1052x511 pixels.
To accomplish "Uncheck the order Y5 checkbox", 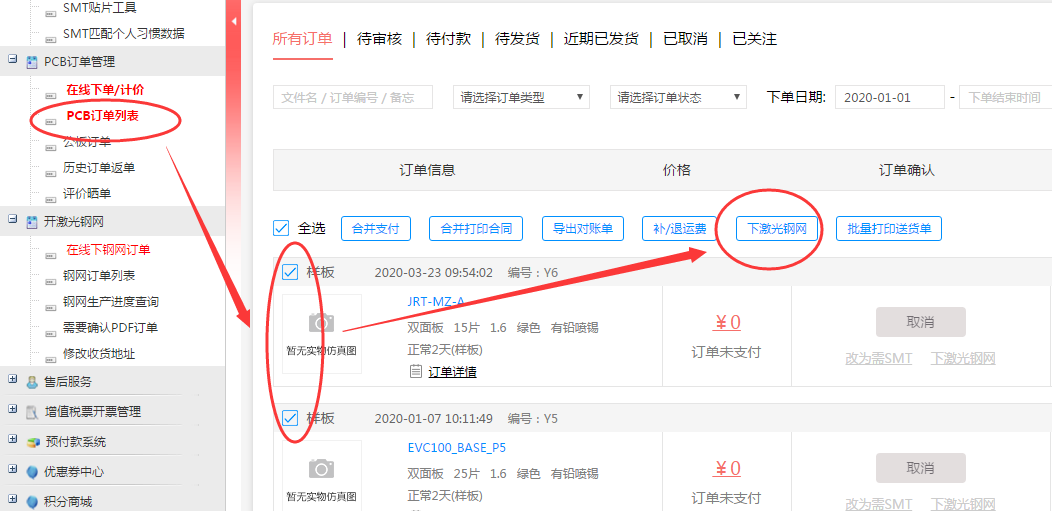I will (x=290, y=418).
